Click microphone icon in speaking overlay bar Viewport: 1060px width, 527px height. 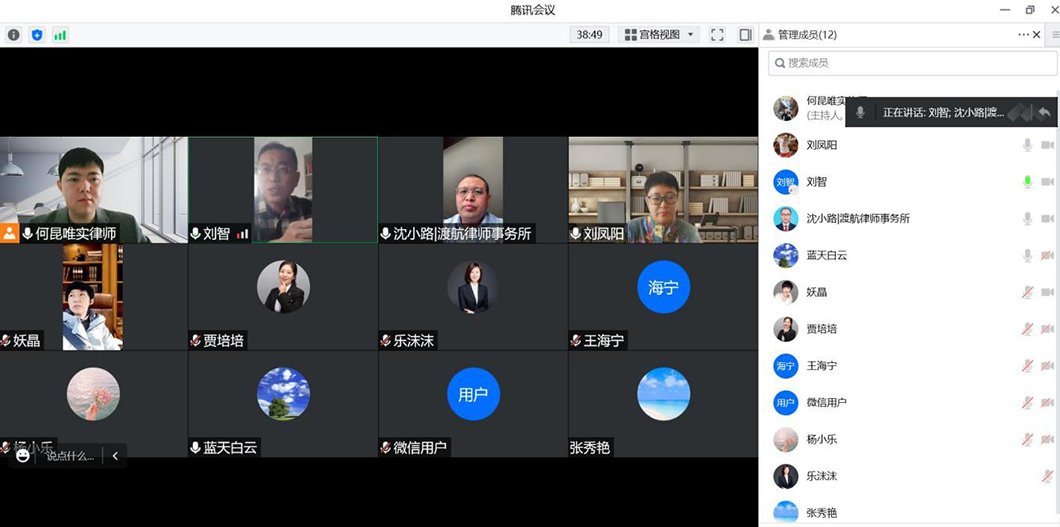pos(860,112)
